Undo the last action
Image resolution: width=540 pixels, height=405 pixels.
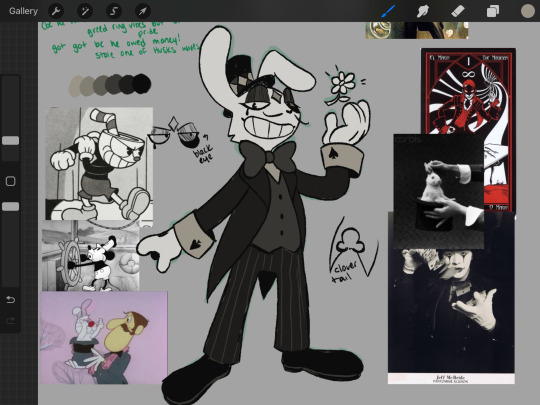click(x=11, y=300)
